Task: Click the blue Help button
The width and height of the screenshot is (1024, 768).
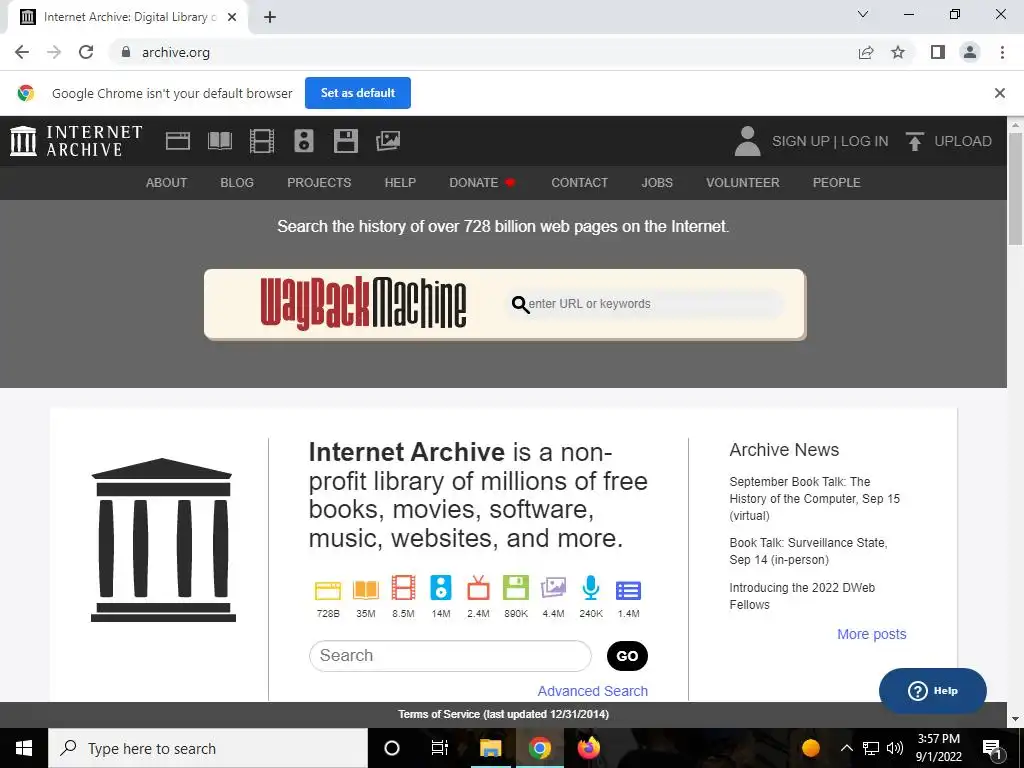Action: click(933, 690)
